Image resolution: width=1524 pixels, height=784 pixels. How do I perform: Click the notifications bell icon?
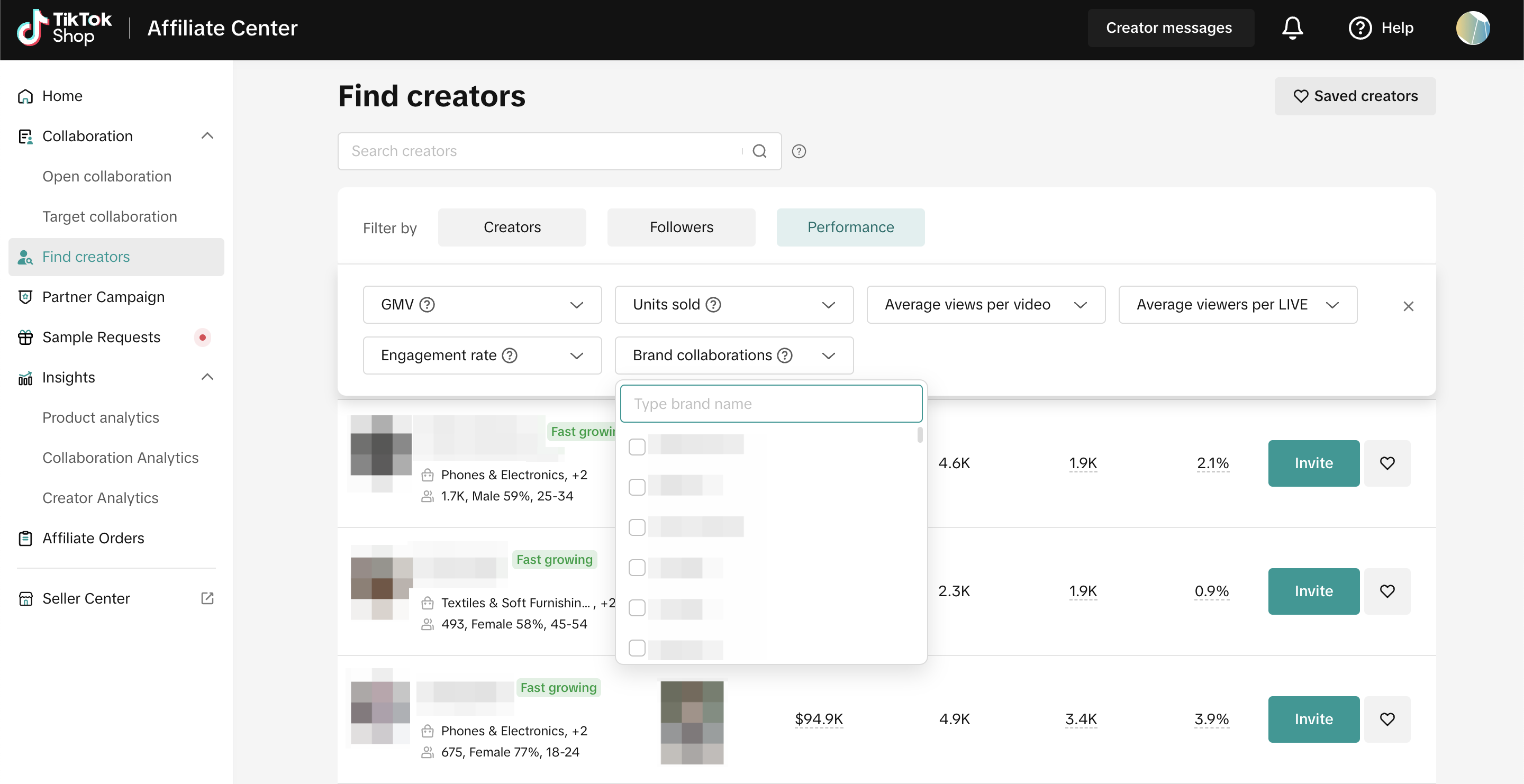[1292, 28]
